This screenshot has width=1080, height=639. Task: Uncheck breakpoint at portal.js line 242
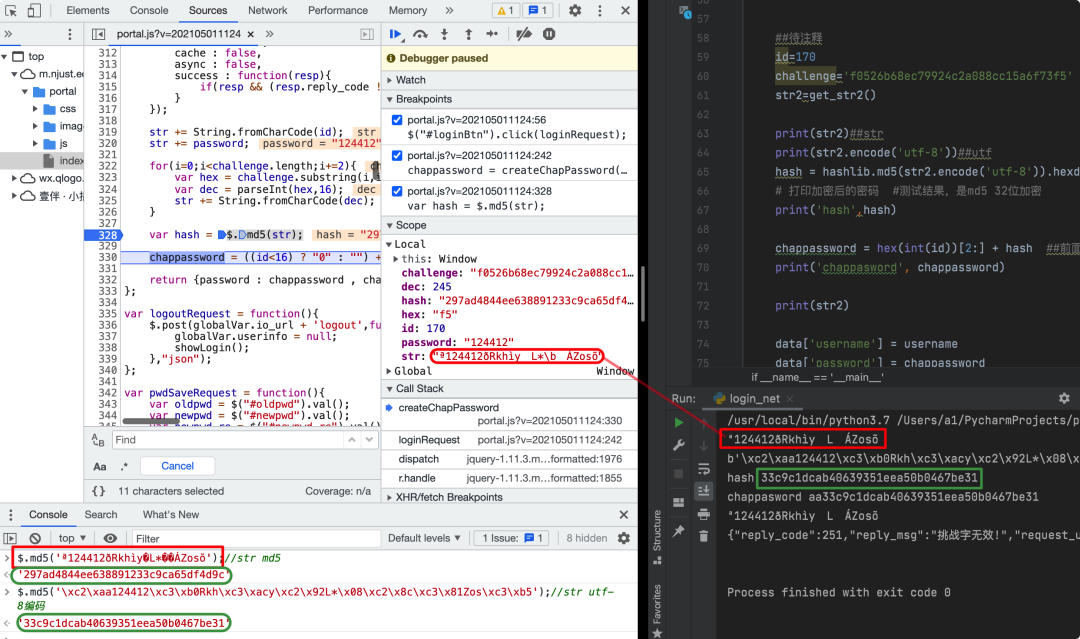(x=397, y=156)
